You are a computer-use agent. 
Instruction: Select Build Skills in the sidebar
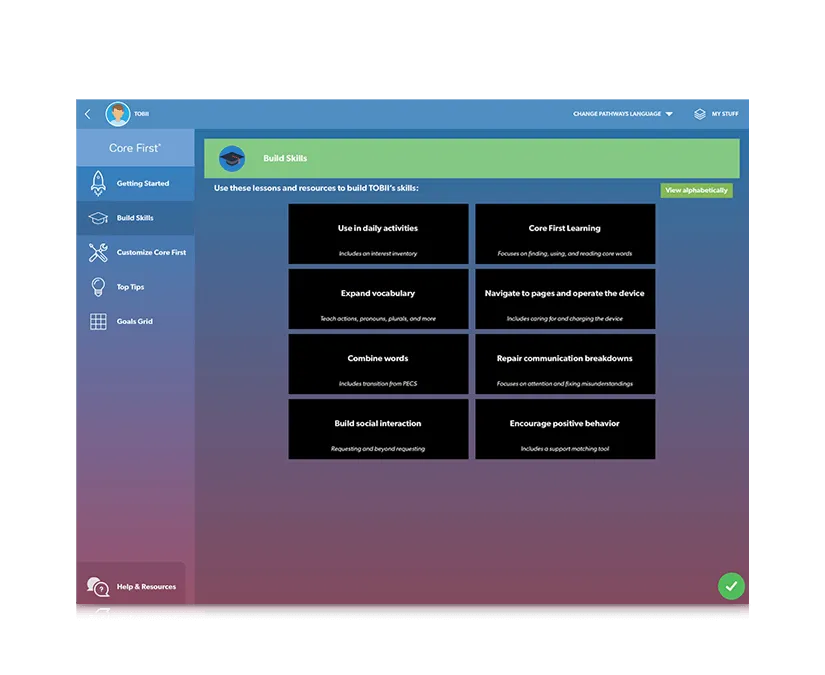coord(135,218)
